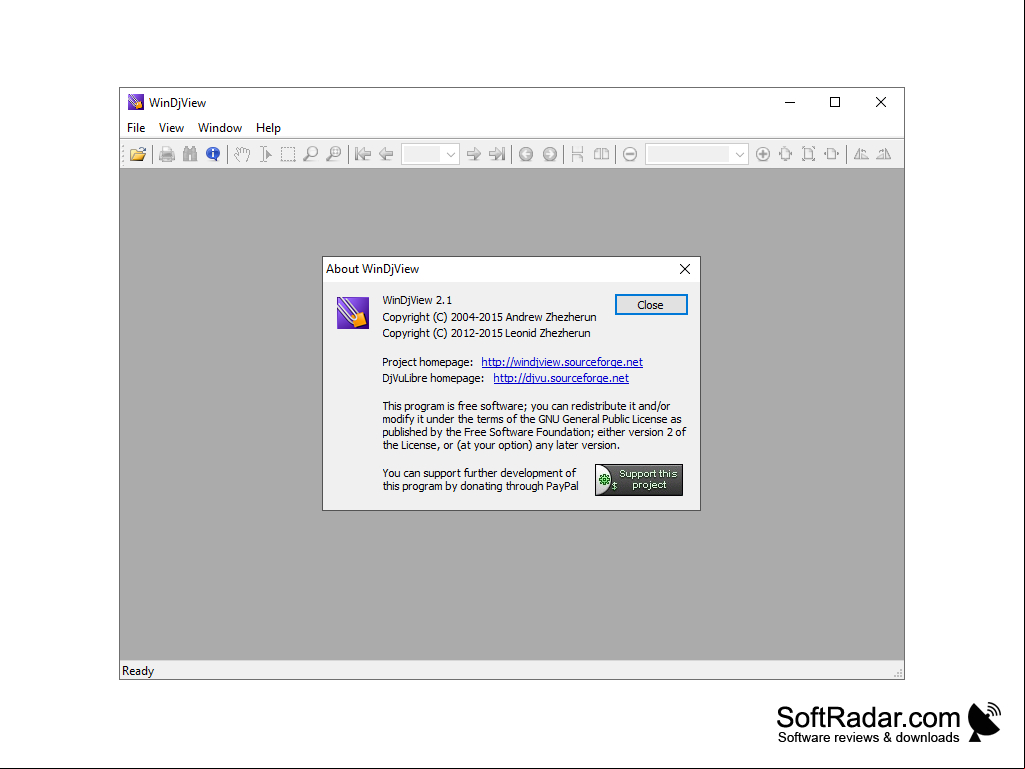
Task: Click the PayPal donation text
Action: pyautogui.click(x=480, y=479)
